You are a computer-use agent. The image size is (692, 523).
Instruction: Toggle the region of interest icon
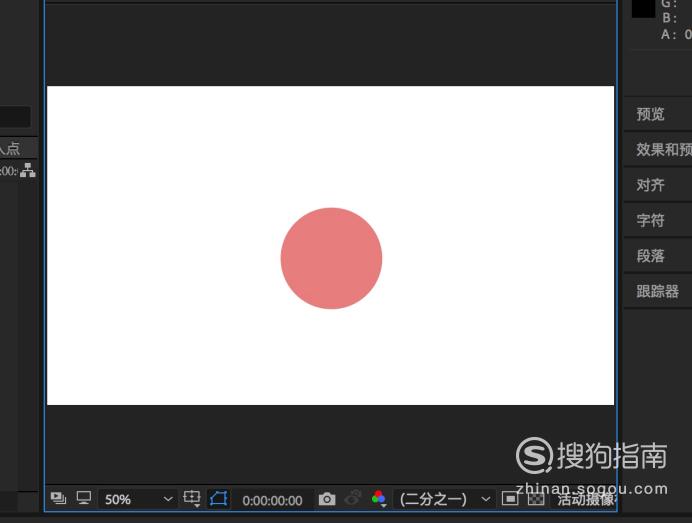coord(510,499)
